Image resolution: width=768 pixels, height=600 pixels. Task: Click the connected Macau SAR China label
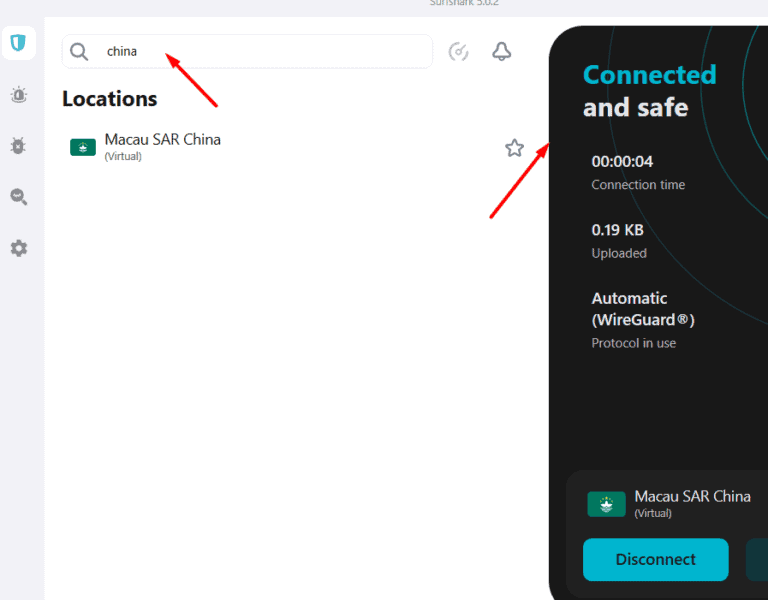pyautogui.click(x=692, y=497)
